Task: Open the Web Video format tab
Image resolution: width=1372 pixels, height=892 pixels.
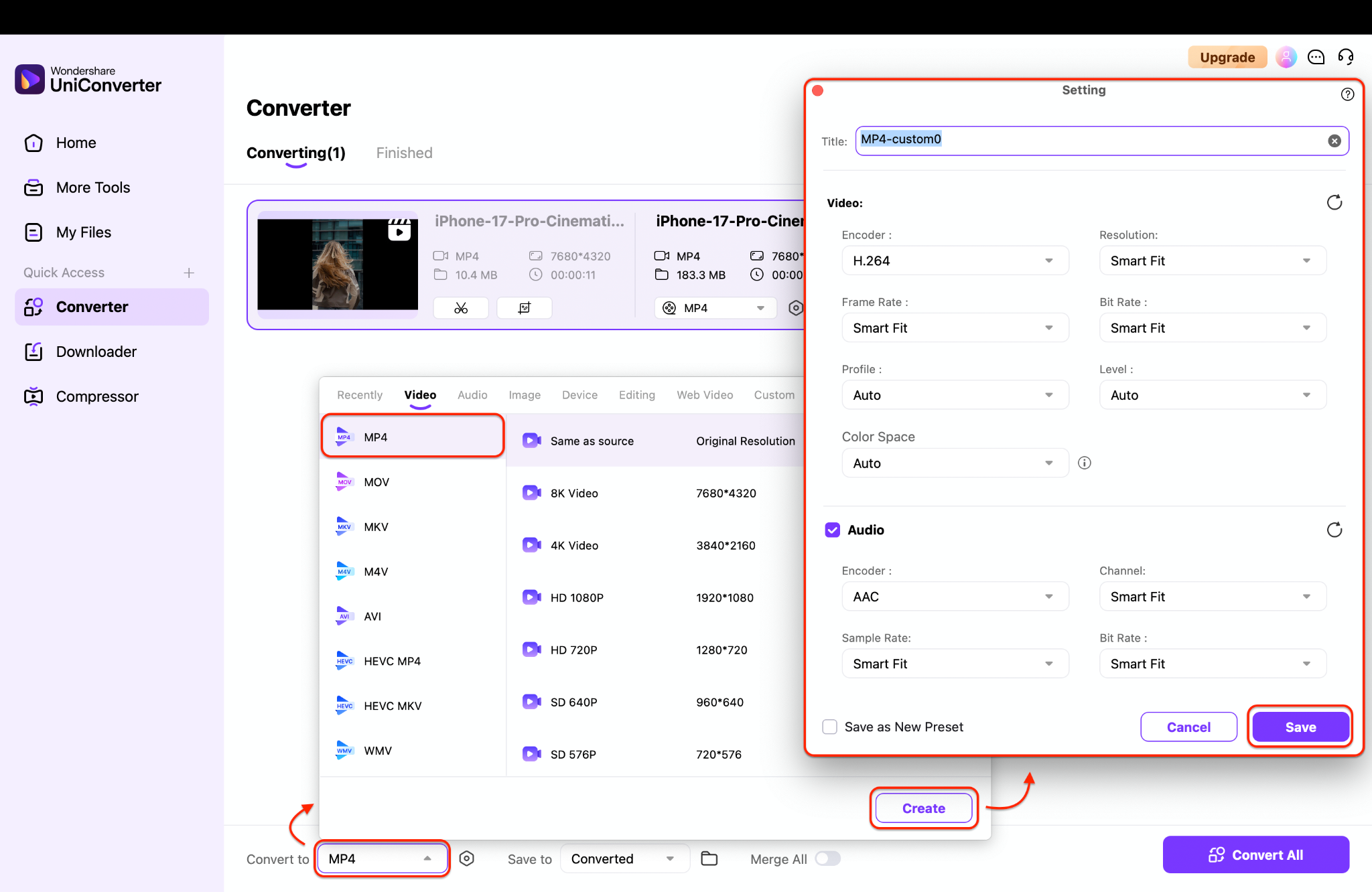Action: point(705,395)
